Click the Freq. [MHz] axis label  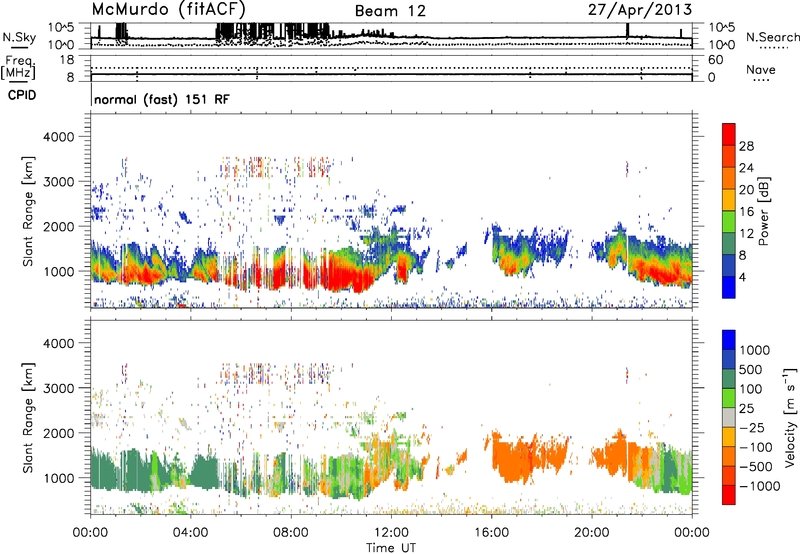(18, 67)
